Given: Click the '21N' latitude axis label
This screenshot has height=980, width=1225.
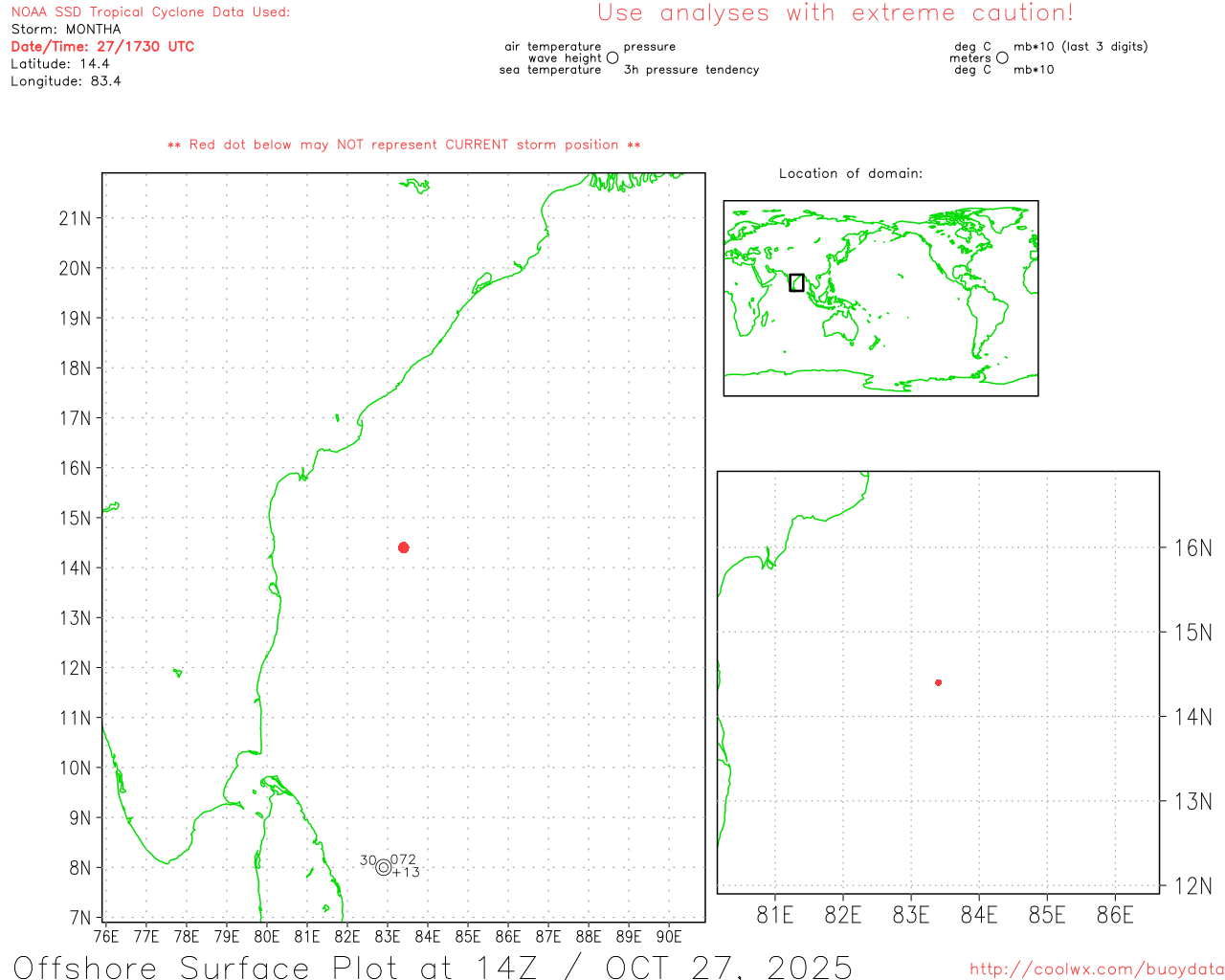Looking at the screenshot, I should (x=75, y=218).
